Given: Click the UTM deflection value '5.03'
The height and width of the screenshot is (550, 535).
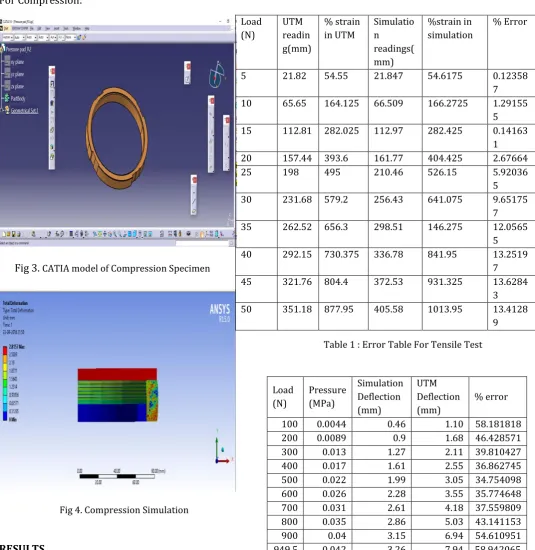Looking at the screenshot, I should (454, 522).
